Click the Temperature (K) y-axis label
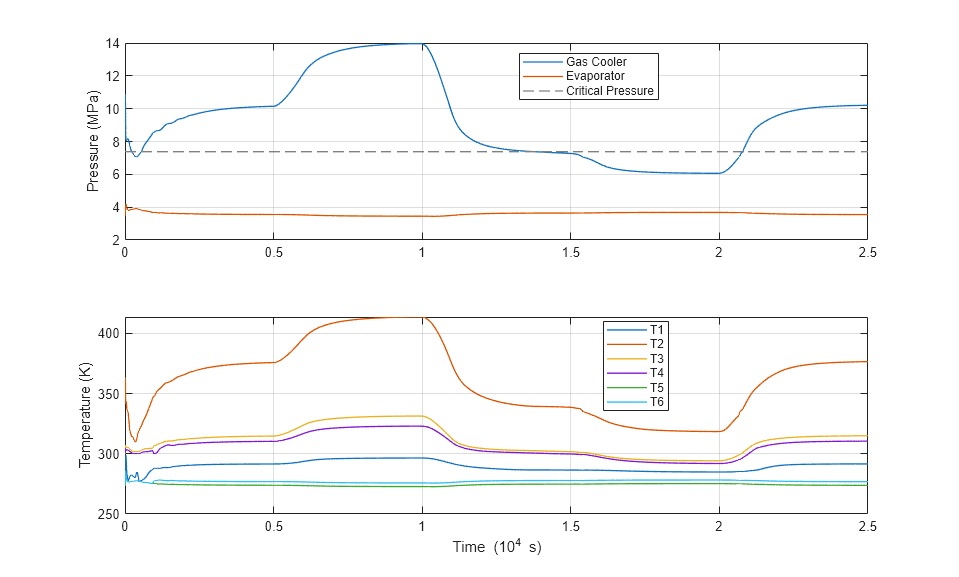Image resolution: width=959 pixels, height=577 pixels. [x=84, y=415]
